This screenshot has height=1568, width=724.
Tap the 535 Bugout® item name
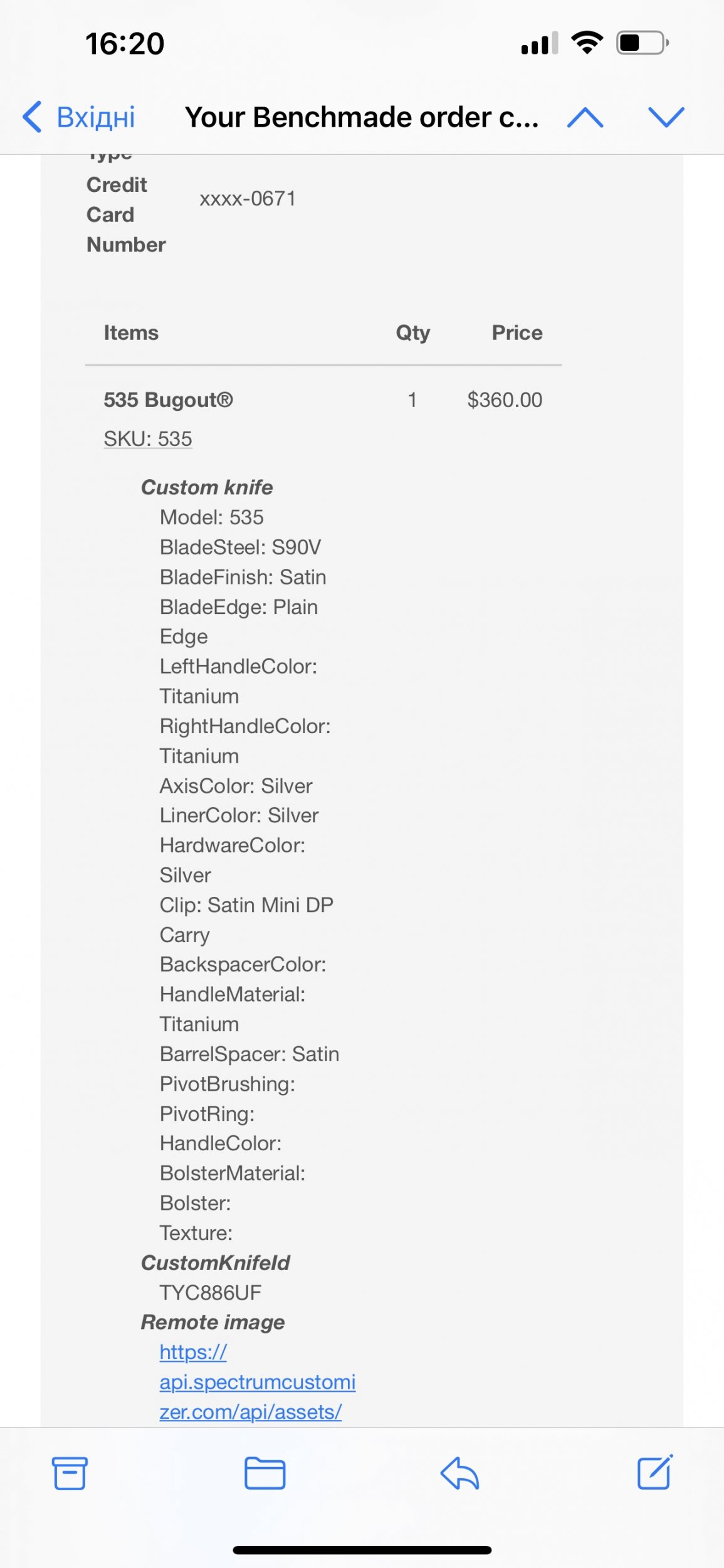[x=168, y=400]
